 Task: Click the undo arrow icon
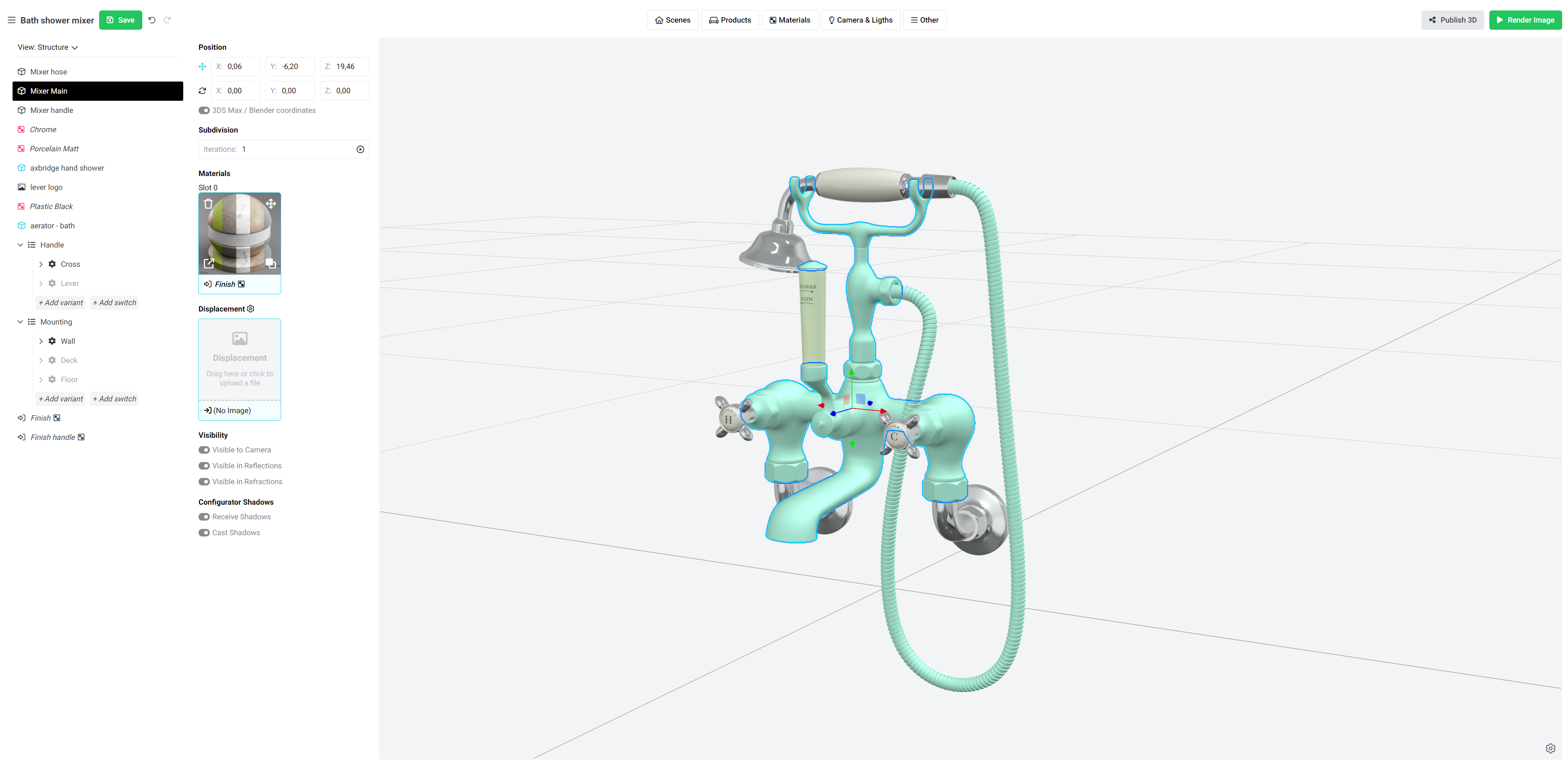pyautogui.click(x=152, y=20)
